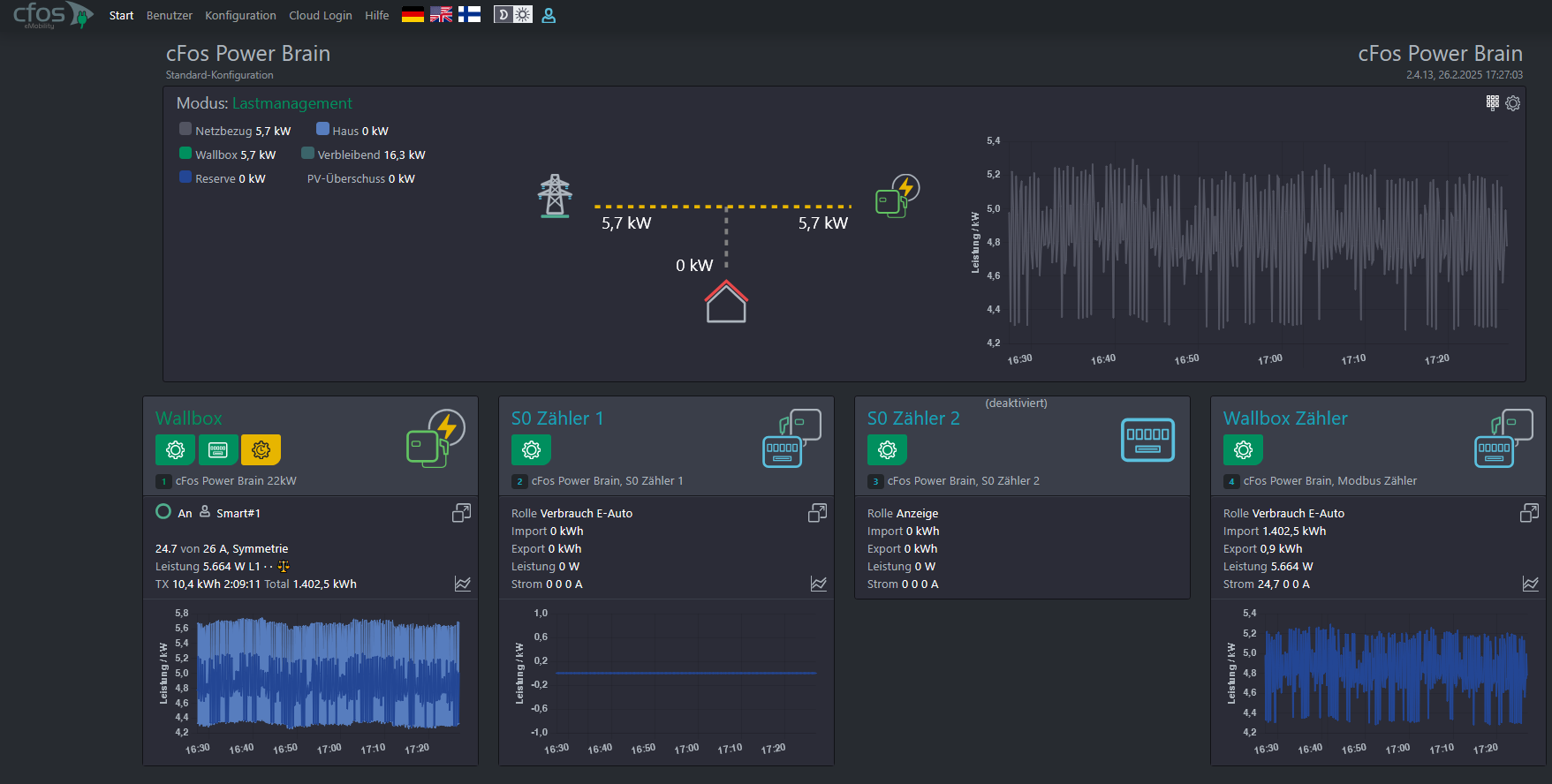Open Hilfe menu item
The image size is (1552, 784).
point(377,16)
